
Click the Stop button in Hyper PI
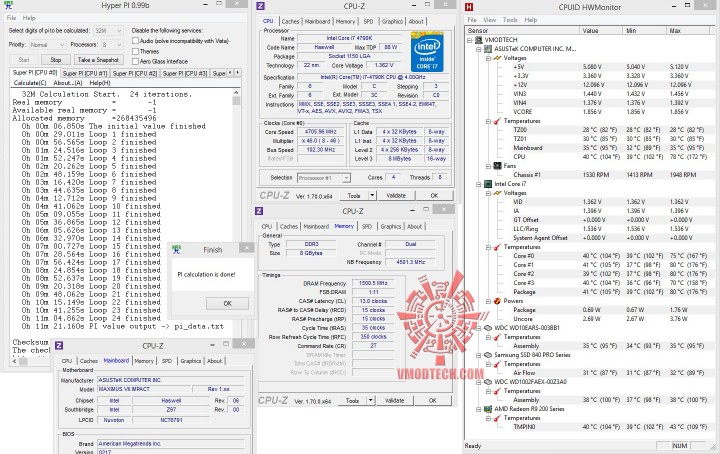[56, 60]
